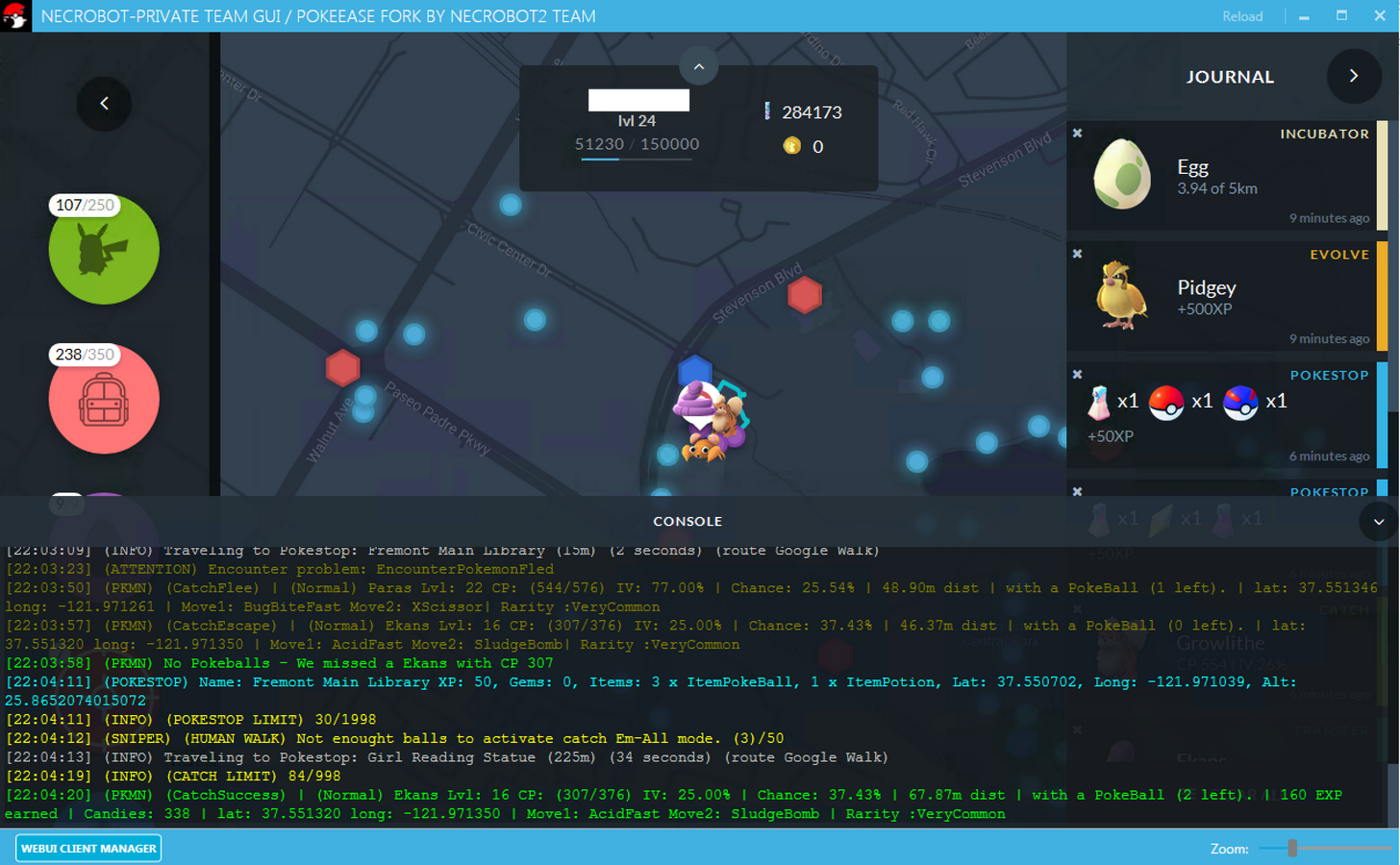This screenshot has width=1400, height=865.
Task: Collapse the player stats panel chevron
Action: tap(699, 66)
